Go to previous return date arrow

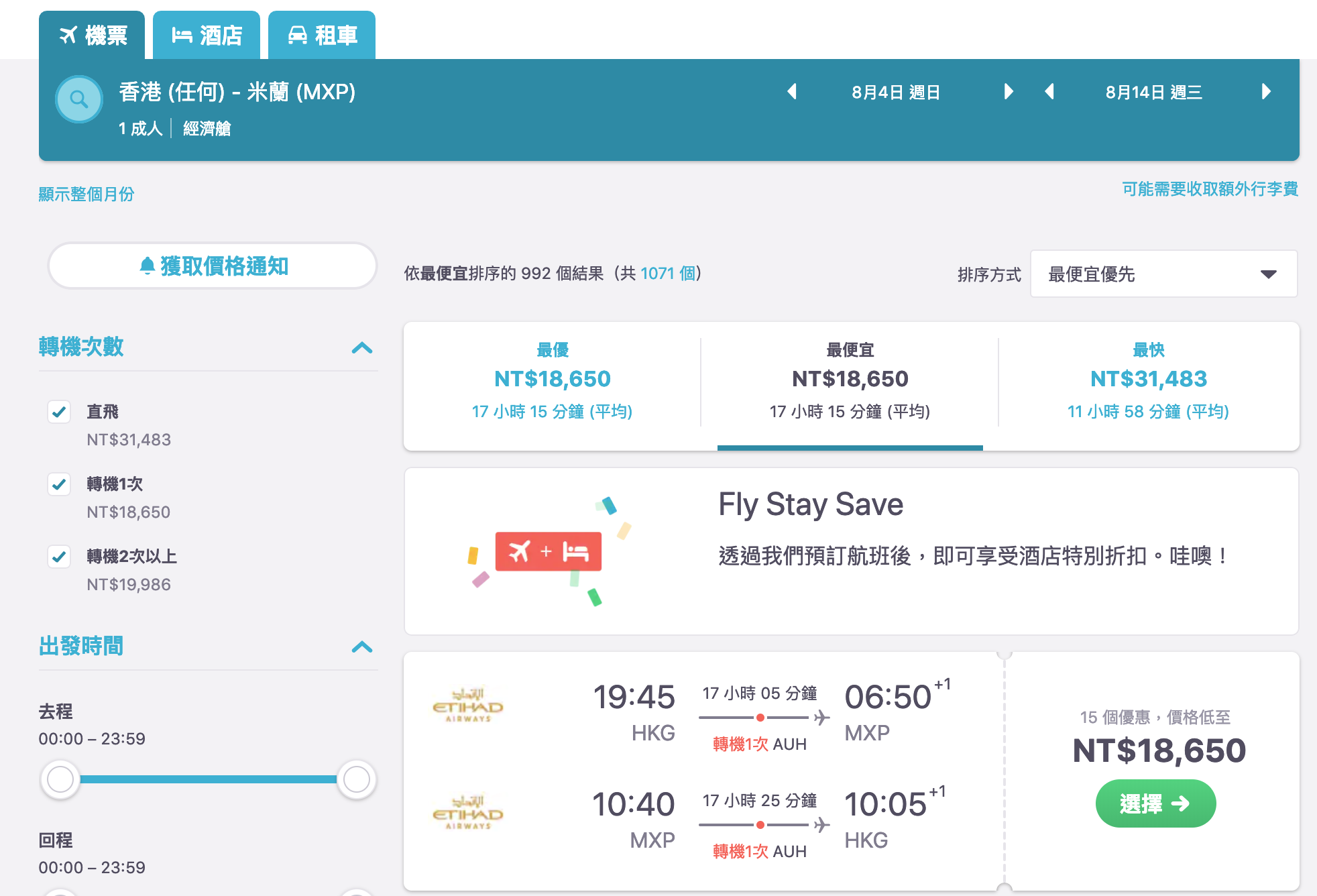(x=1050, y=92)
